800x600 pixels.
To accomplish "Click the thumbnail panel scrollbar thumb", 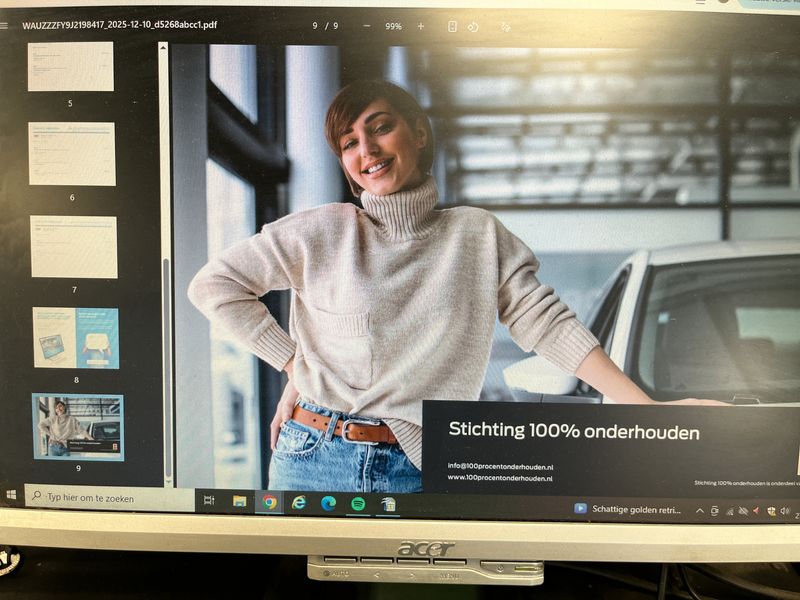I will click(x=166, y=367).
